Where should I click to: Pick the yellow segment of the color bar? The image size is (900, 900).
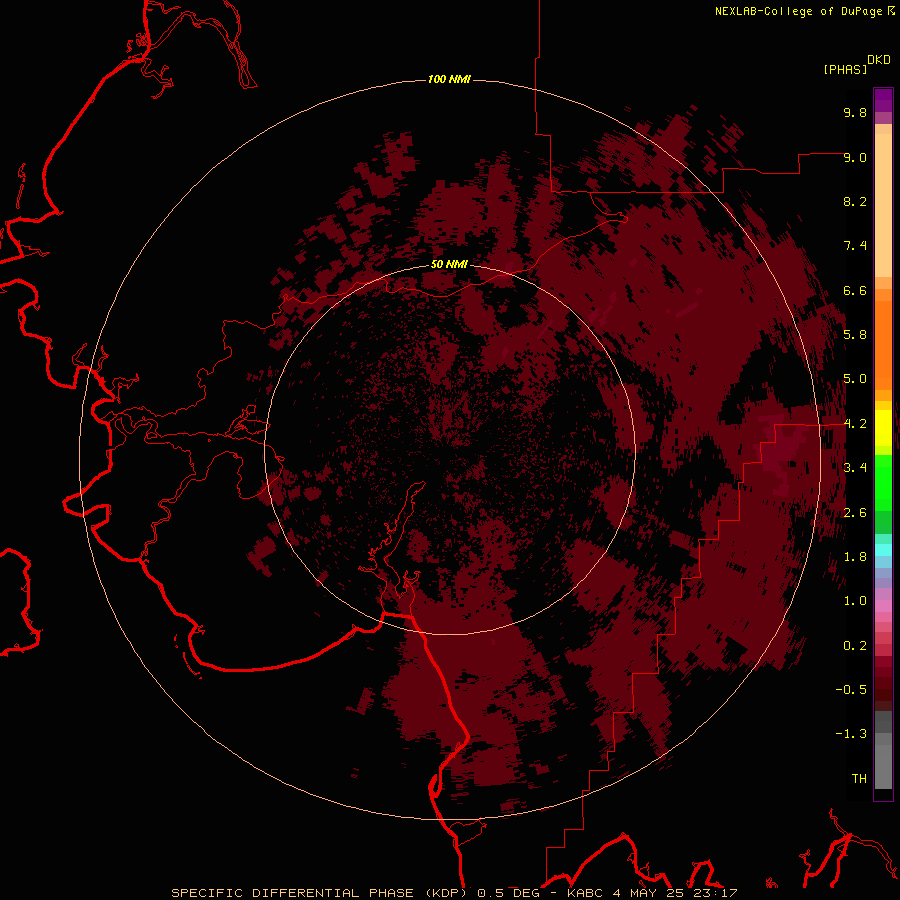point(883,428)
